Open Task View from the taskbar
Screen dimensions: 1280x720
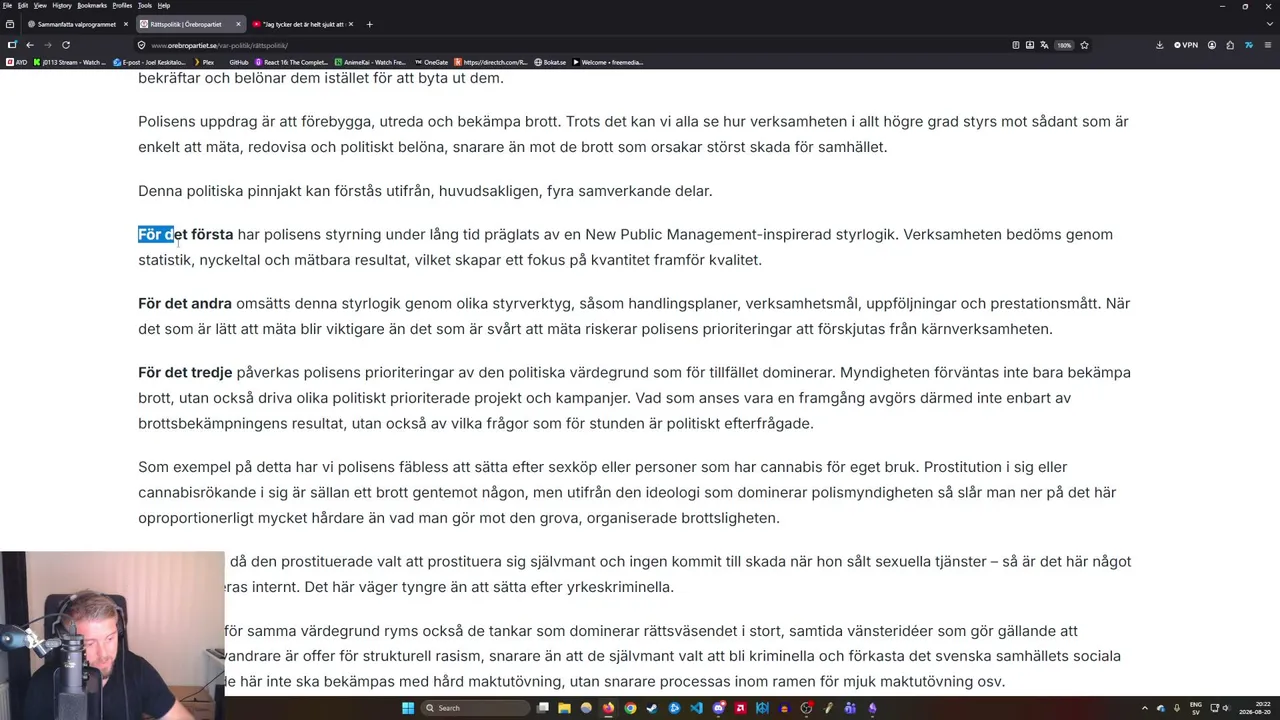[543, 708]
